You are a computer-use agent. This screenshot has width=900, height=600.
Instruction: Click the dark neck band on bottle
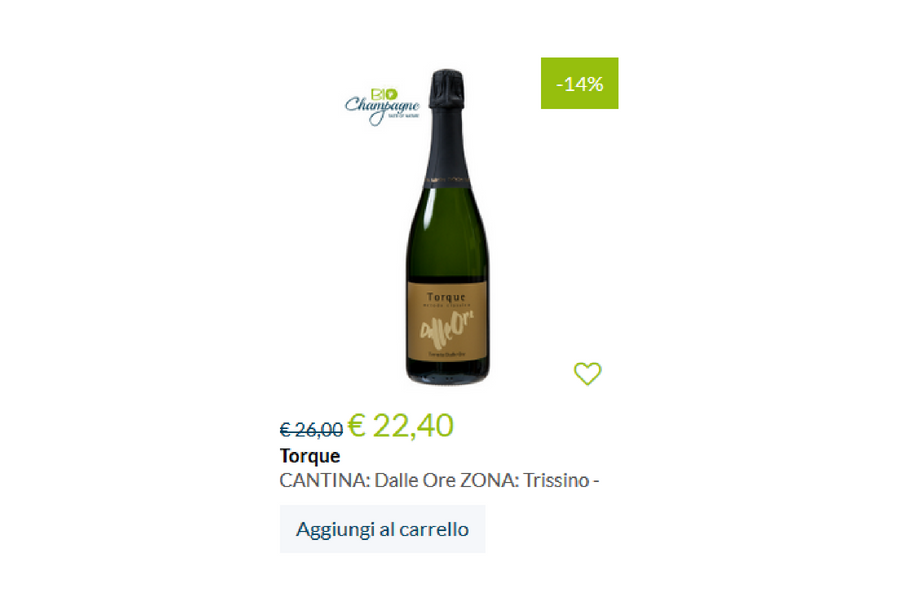pos(447,181)
